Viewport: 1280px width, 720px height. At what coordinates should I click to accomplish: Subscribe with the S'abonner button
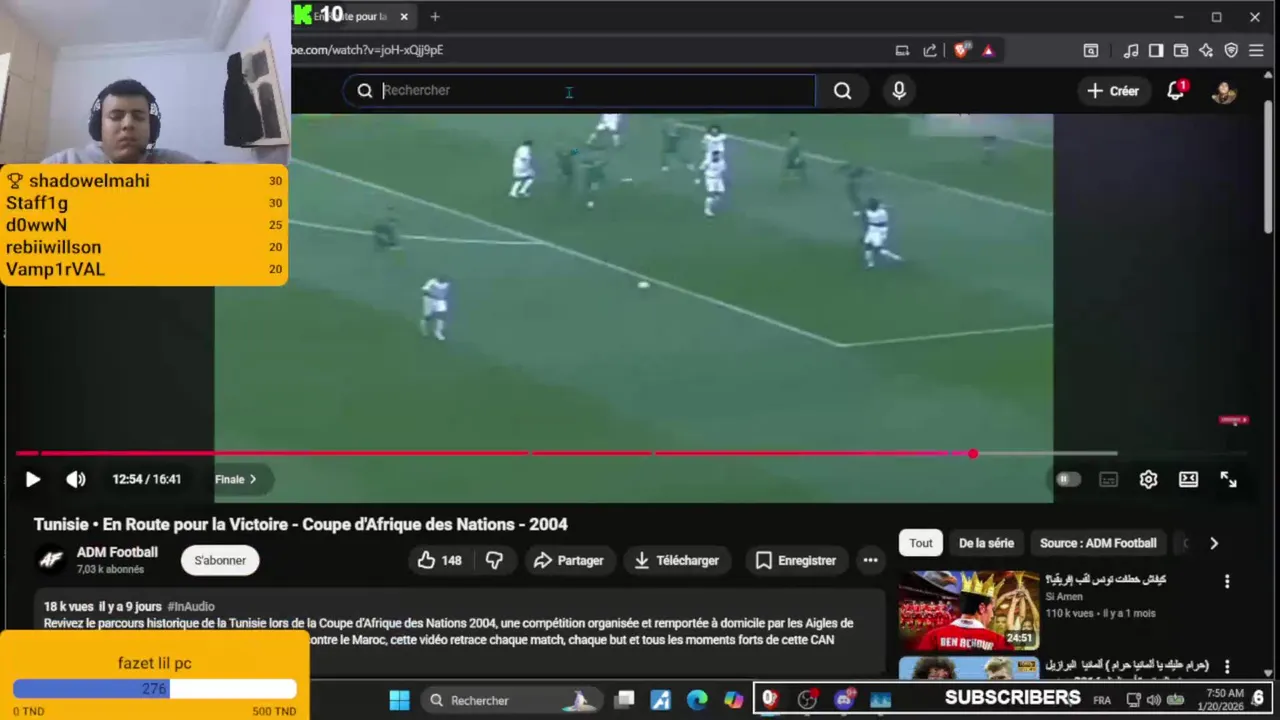(x=220, y=561)
